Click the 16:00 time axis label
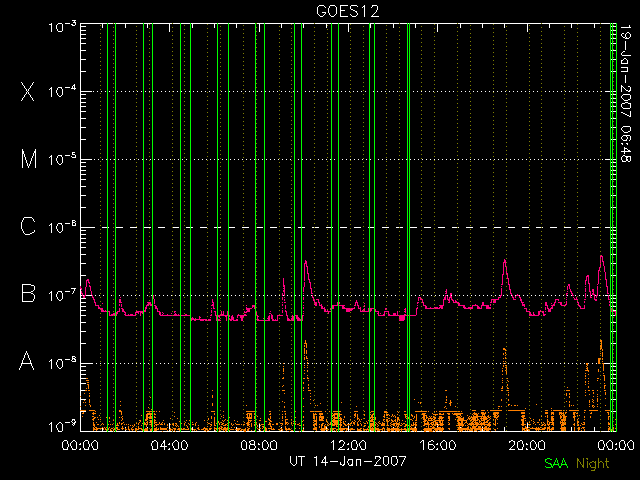Screen dimensions: 640x480 [x=437, y=445]
